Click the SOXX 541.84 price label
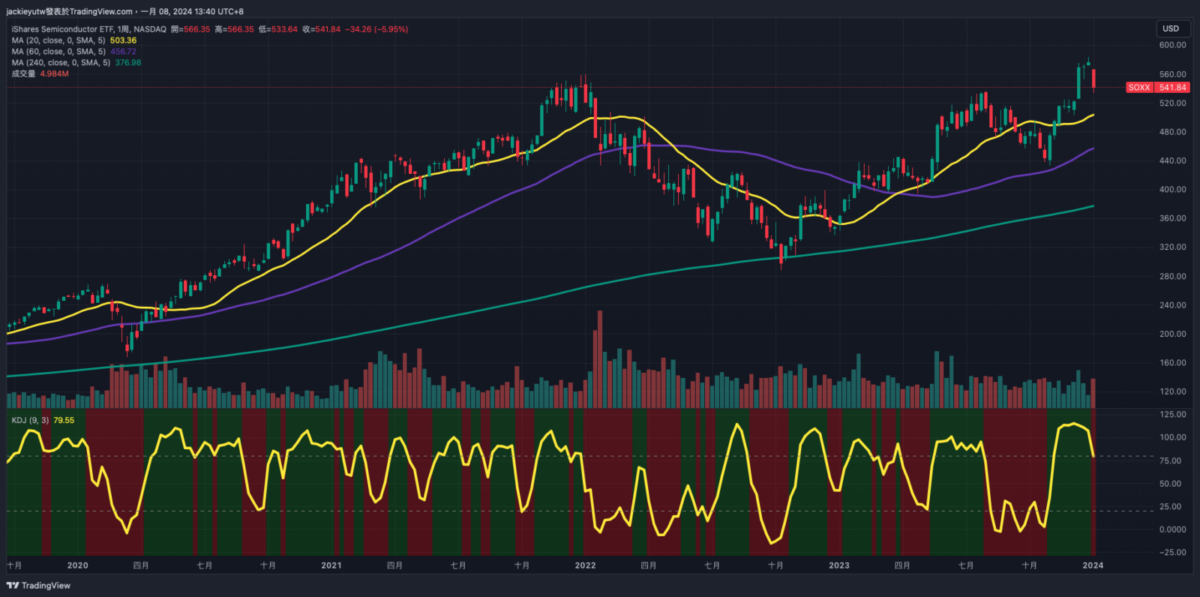Image resolution: width=1200 pixels, height=597 pixels. coord(1157,88)
